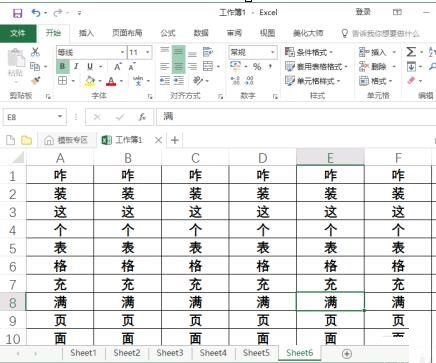Toggle center horizontal alignment
This screenshot has width=436, height=363.
point(178,67)
